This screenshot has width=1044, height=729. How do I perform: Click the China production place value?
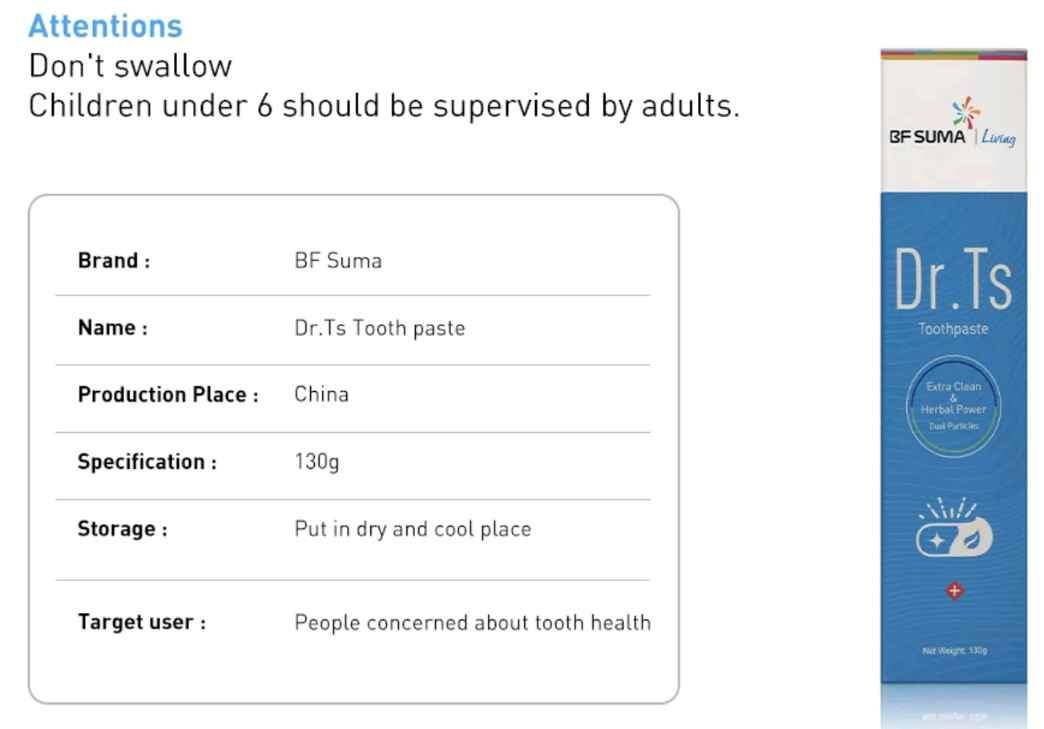coord(321,394)
